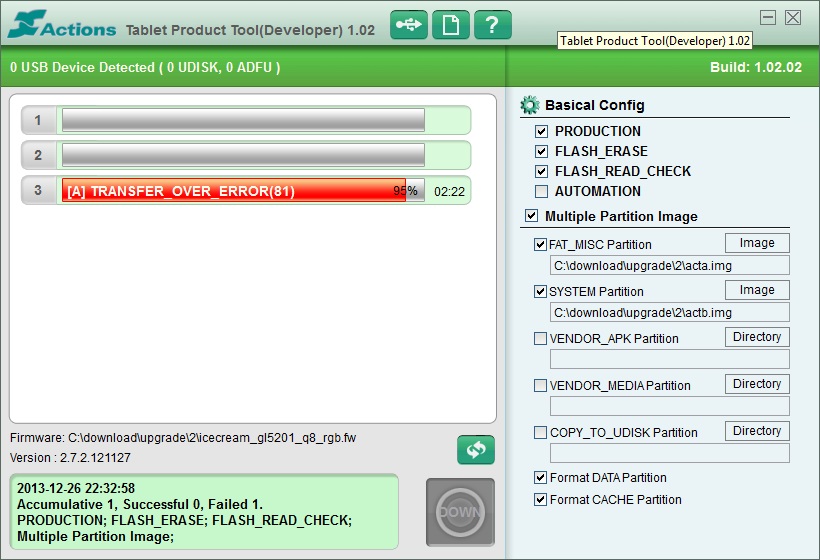Open help via the question mark icon
The height and width of the screenshot is (560, 820).
tap(493, 25)
